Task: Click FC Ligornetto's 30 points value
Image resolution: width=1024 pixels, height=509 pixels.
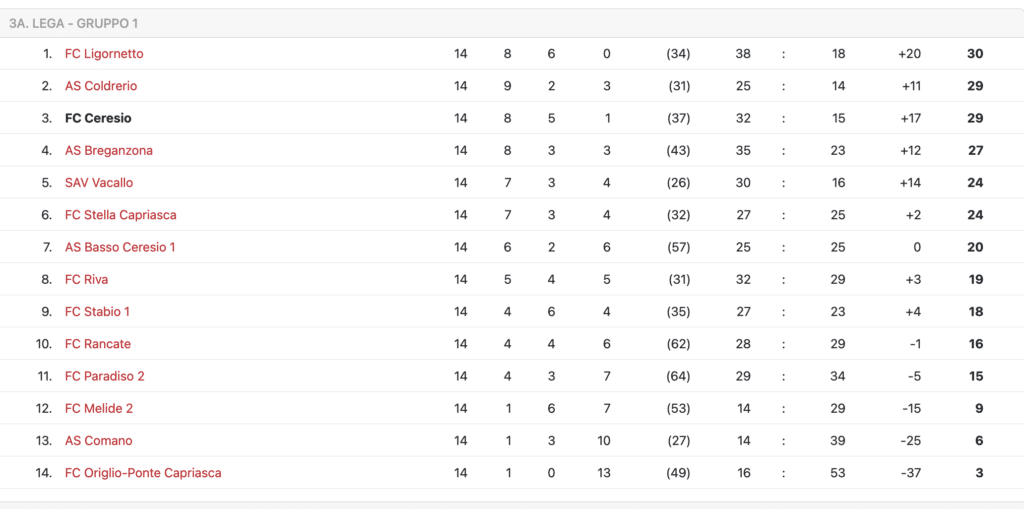Action: tap(975, 54)
